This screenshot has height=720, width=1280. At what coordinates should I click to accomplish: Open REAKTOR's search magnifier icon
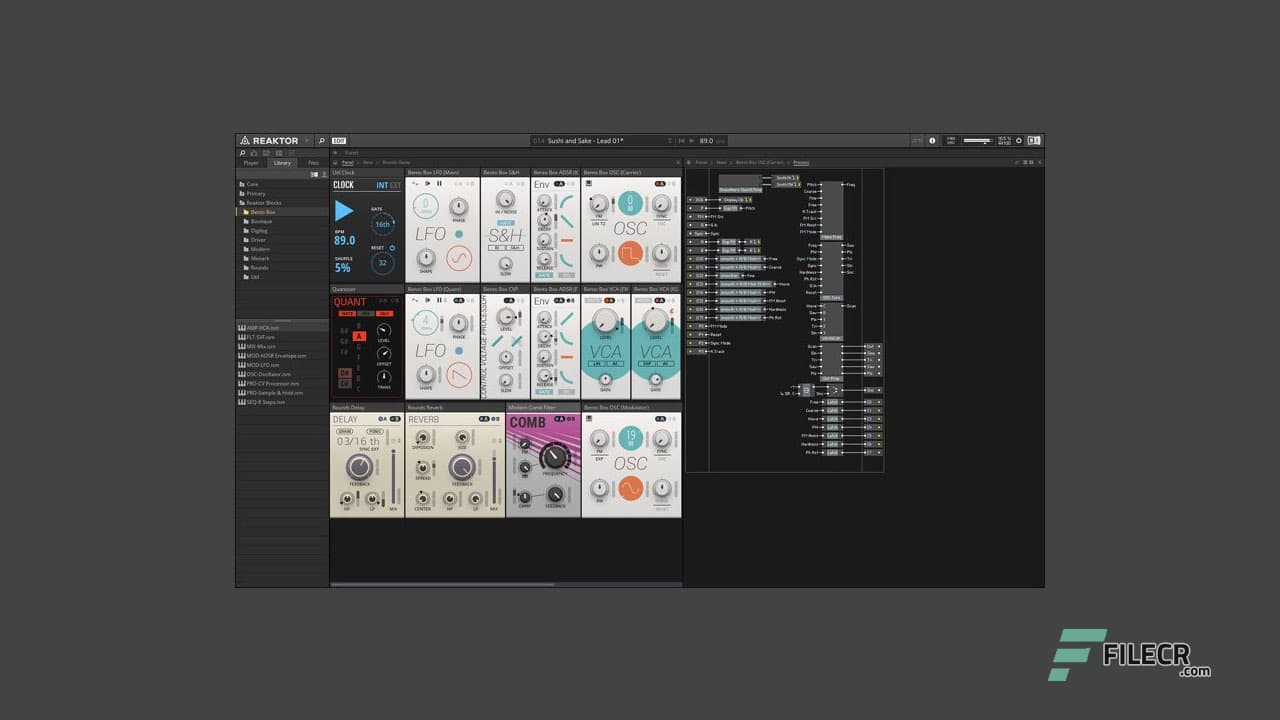tap(321, 141)
